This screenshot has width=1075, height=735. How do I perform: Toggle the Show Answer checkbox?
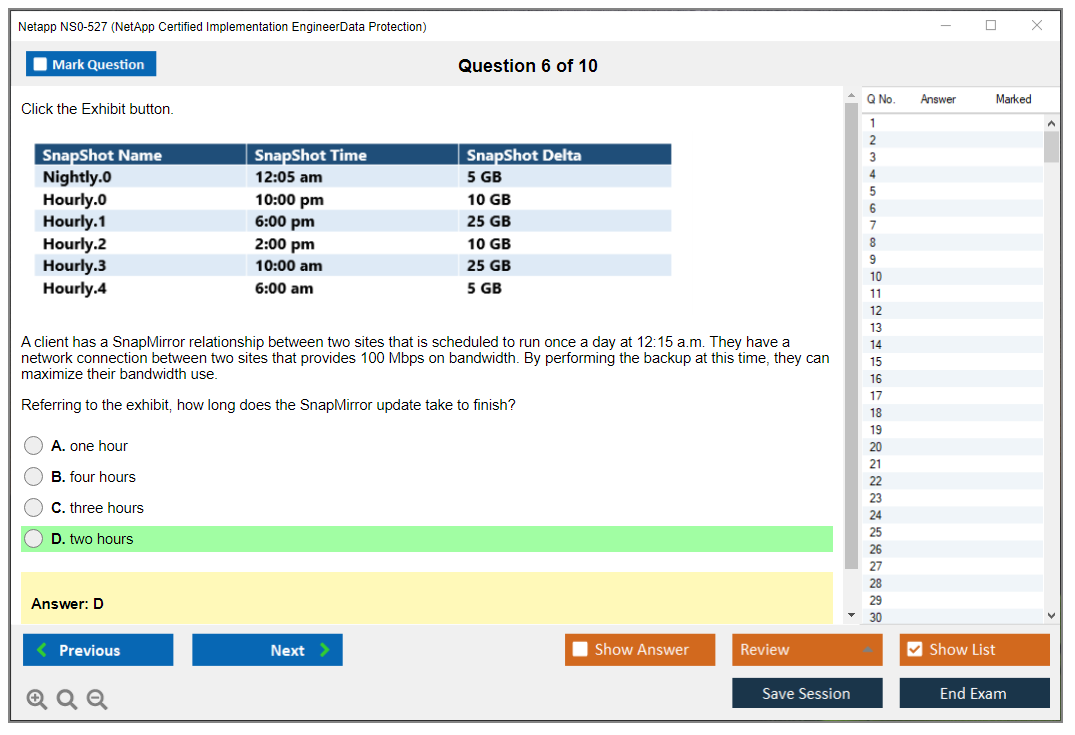pyautogui.click(x=581, y=650)
